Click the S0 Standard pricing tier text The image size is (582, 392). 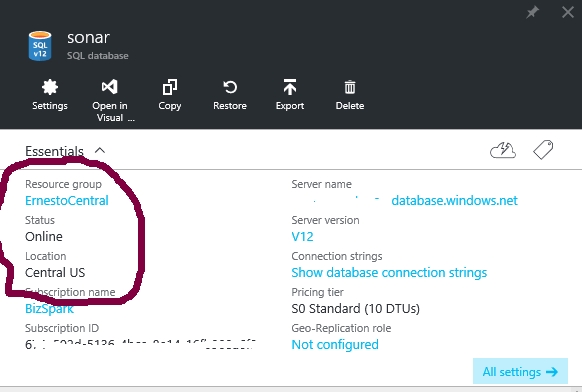pos(355,309)
